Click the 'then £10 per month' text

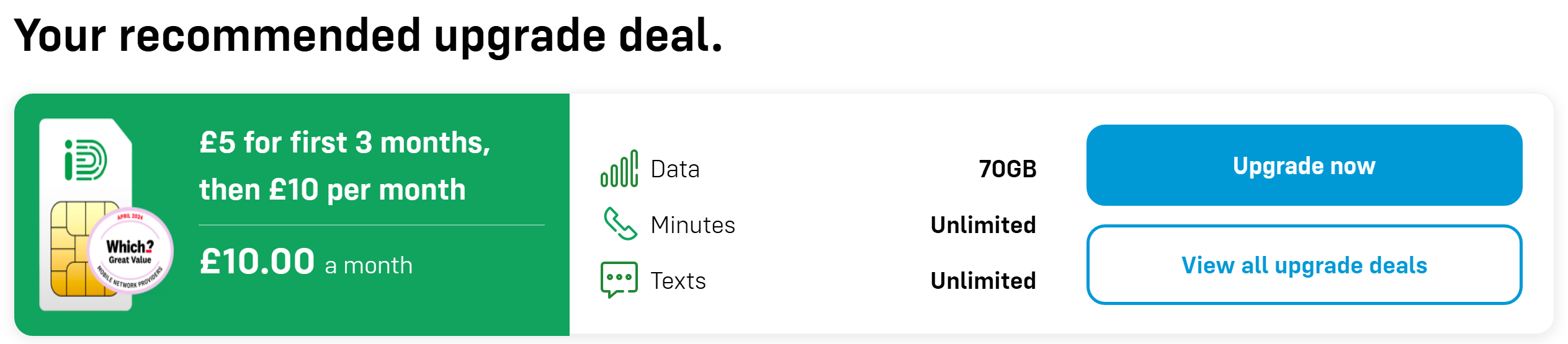pyautogui.click(x=333, y=190)
